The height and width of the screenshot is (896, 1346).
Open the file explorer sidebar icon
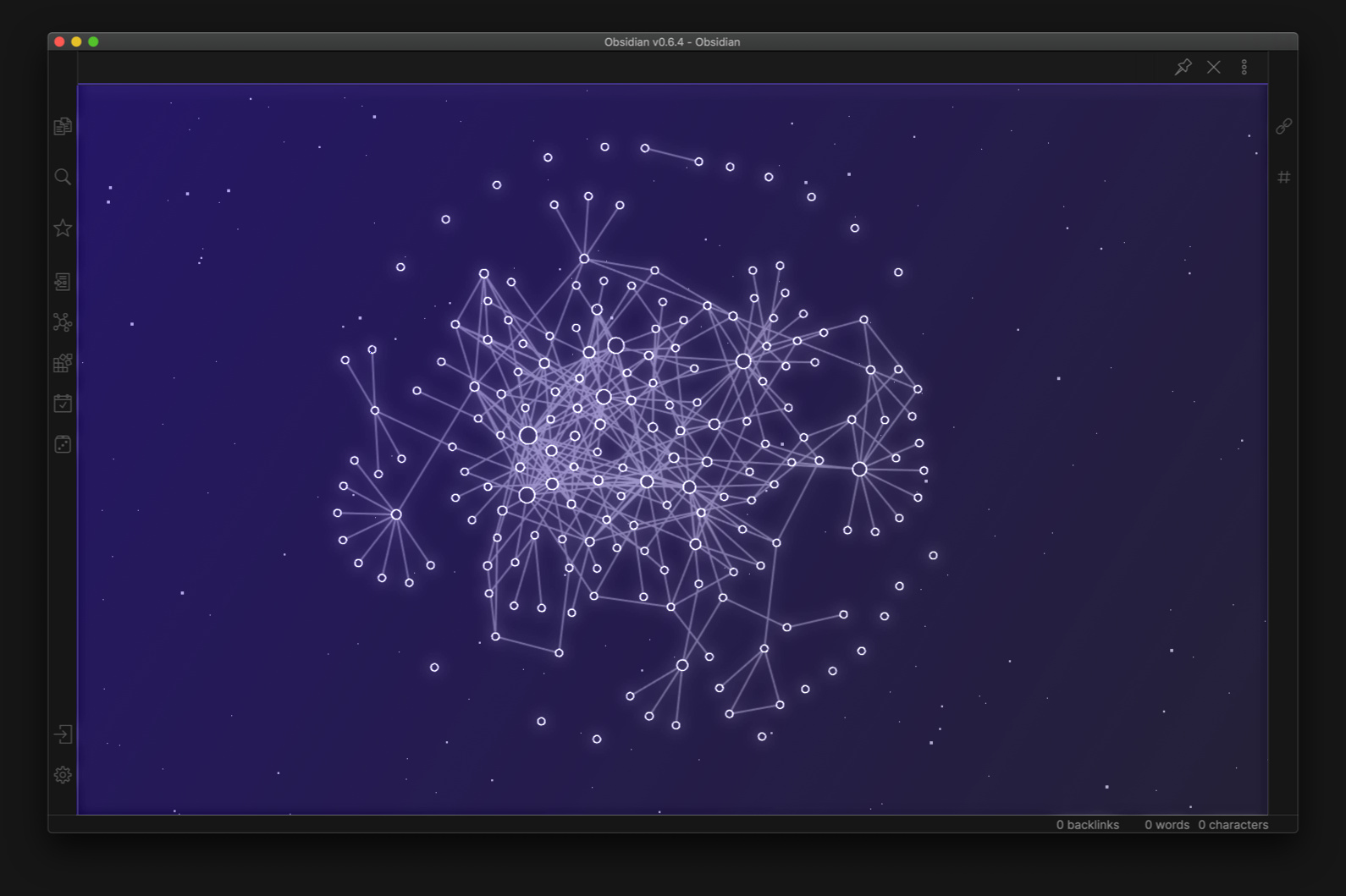point(63,126)
